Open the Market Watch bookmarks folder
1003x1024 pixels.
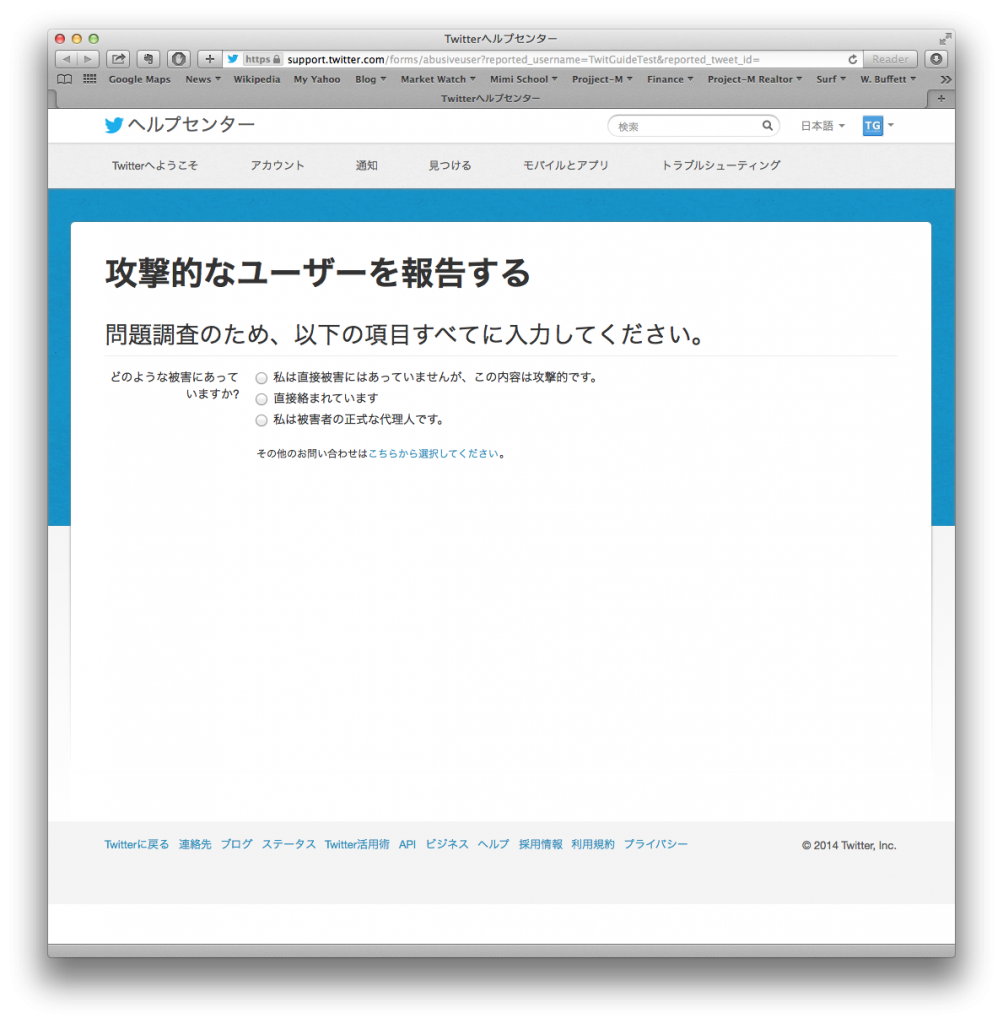coord(438,79)
